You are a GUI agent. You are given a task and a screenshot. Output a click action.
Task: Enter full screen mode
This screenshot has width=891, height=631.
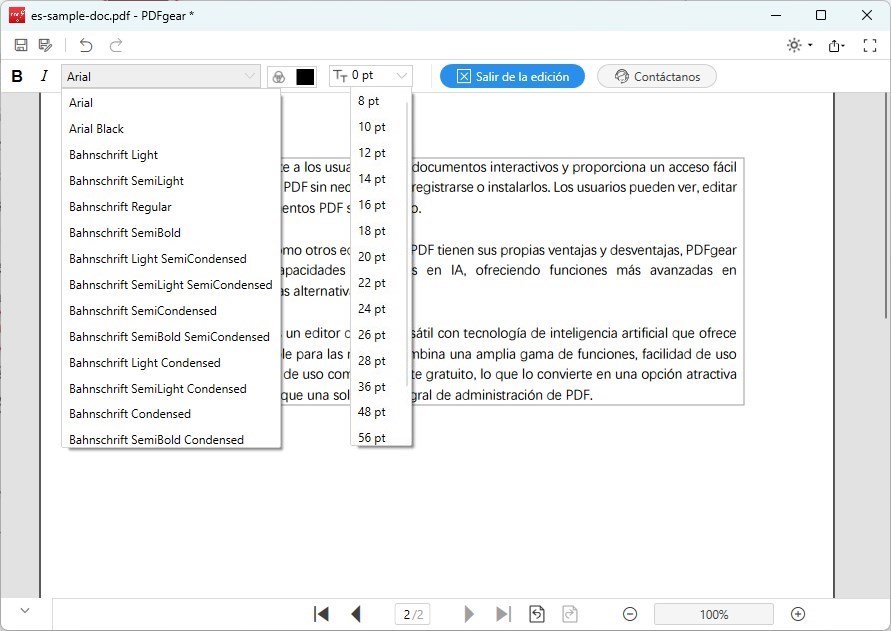869,45
